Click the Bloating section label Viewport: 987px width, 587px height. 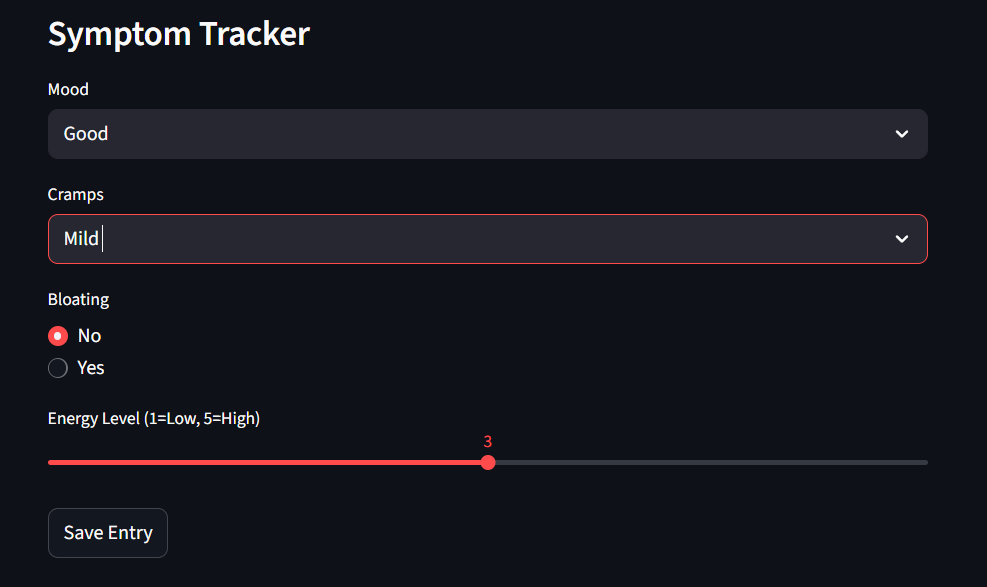click(x=78, y=299)
